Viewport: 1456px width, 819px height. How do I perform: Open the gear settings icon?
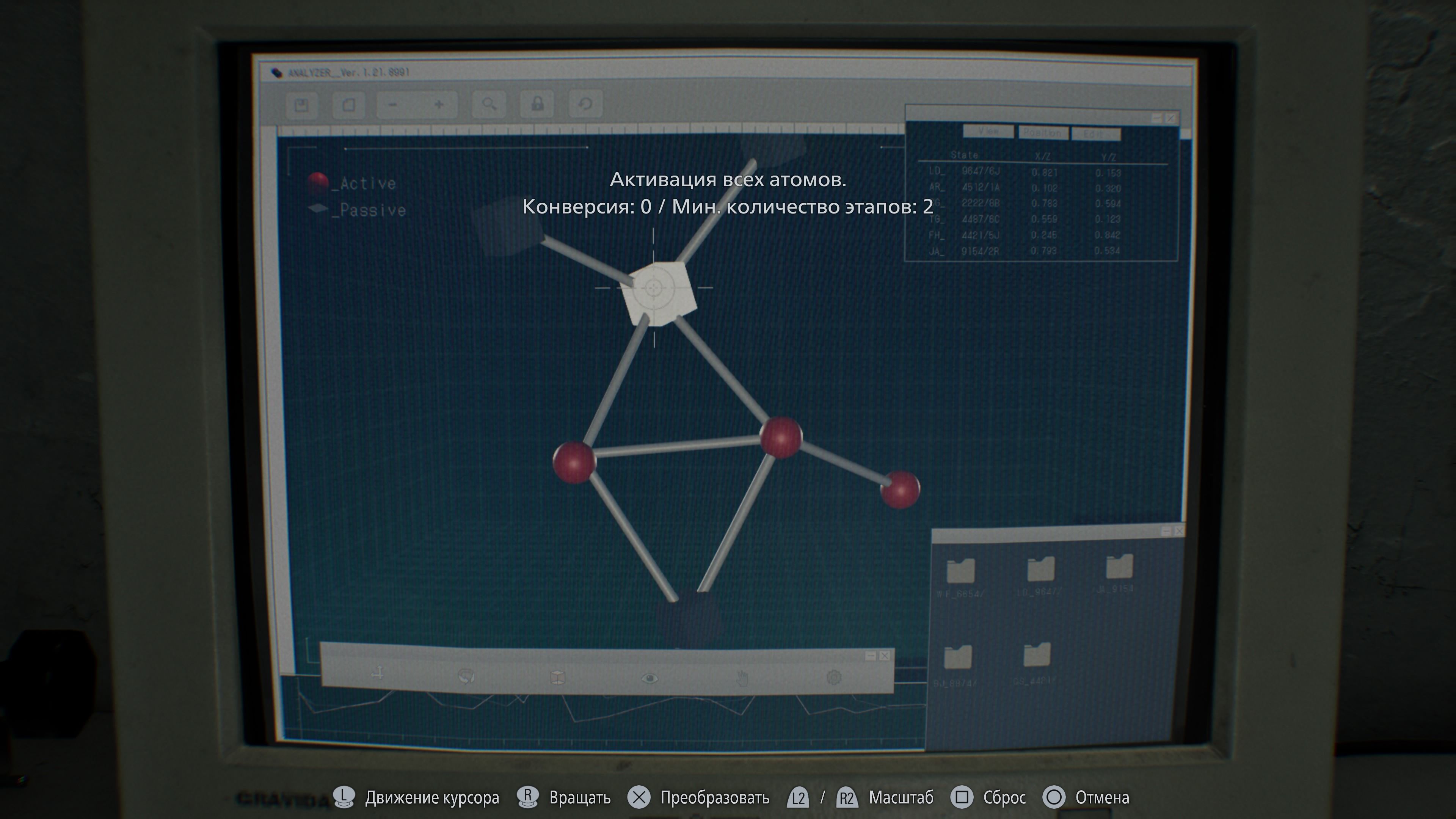(x=834, y=676)
